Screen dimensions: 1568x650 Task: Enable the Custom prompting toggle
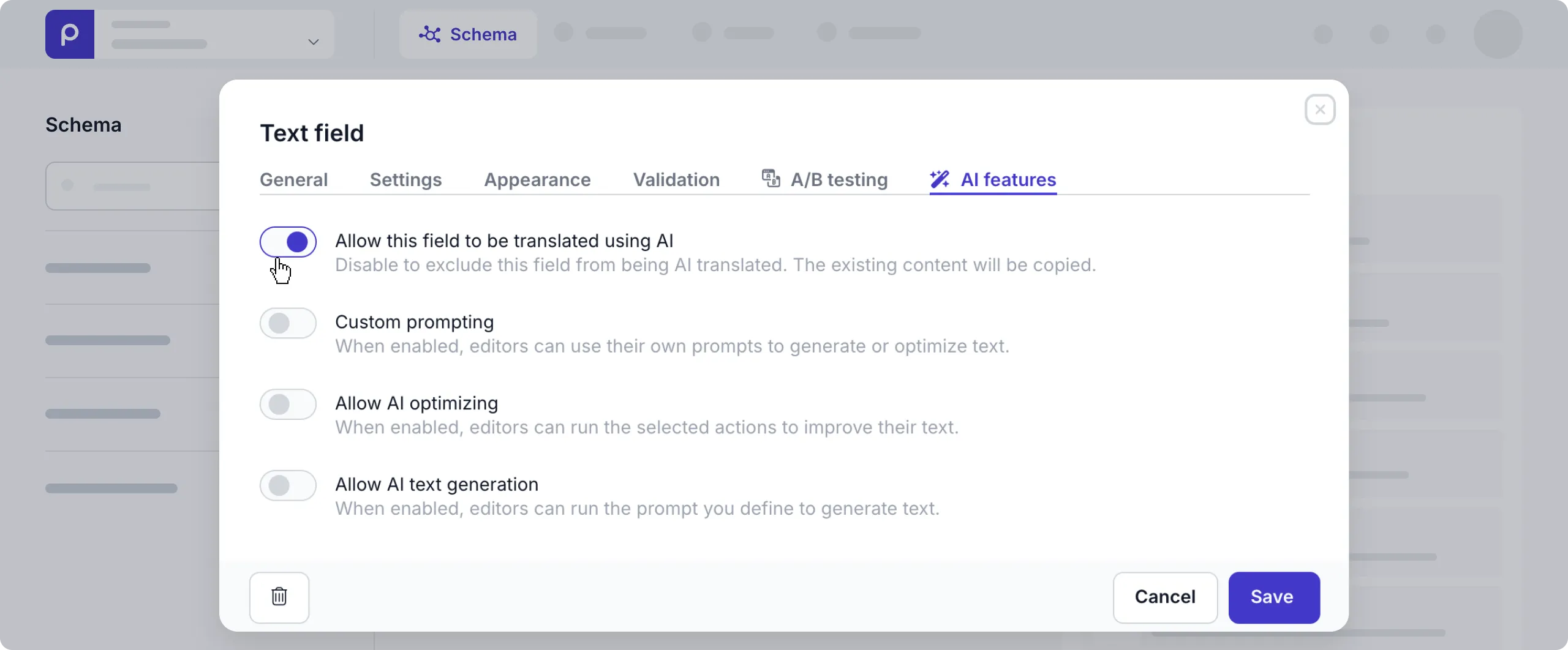point(288,323)
